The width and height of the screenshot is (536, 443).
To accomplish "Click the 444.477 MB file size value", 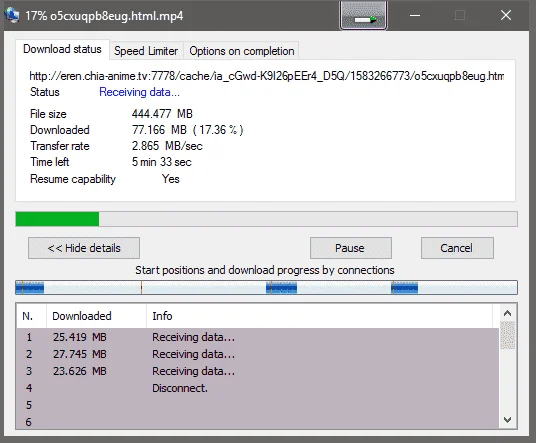I will [x=162, y=114].
